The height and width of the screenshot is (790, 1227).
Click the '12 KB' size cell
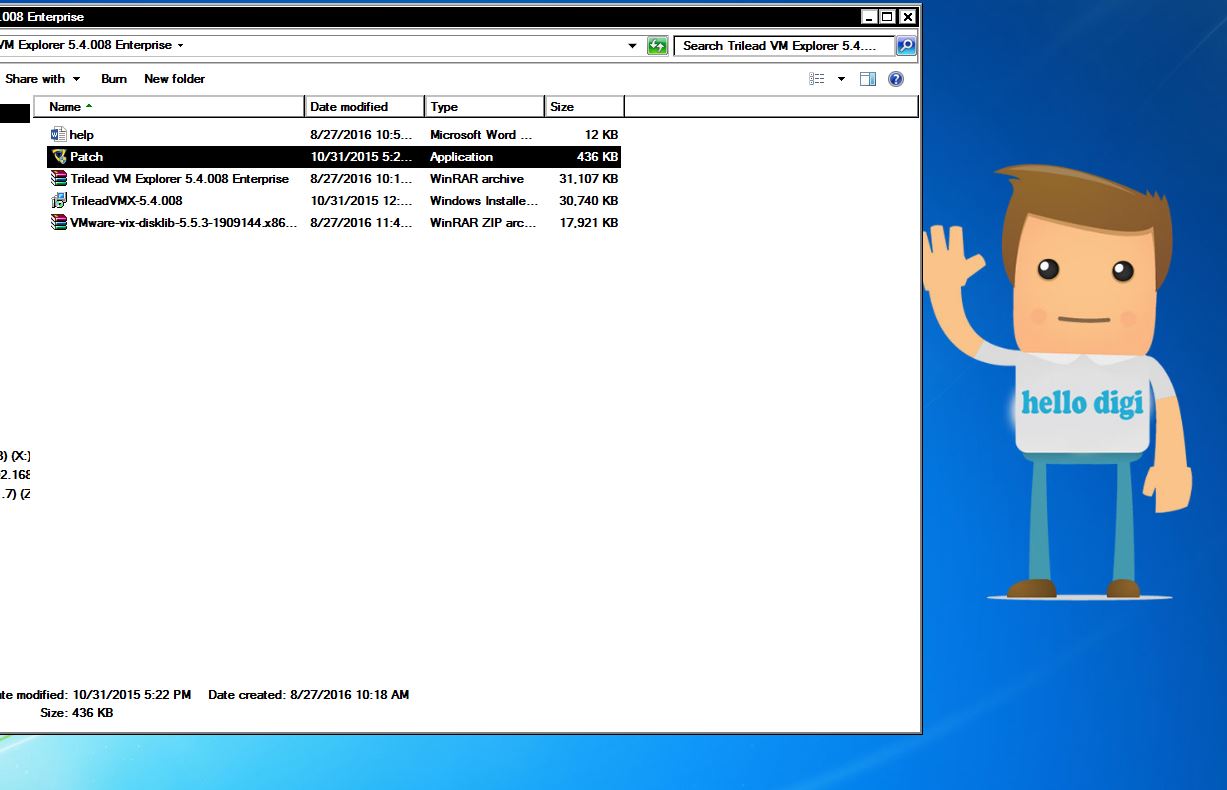point(601,134)
